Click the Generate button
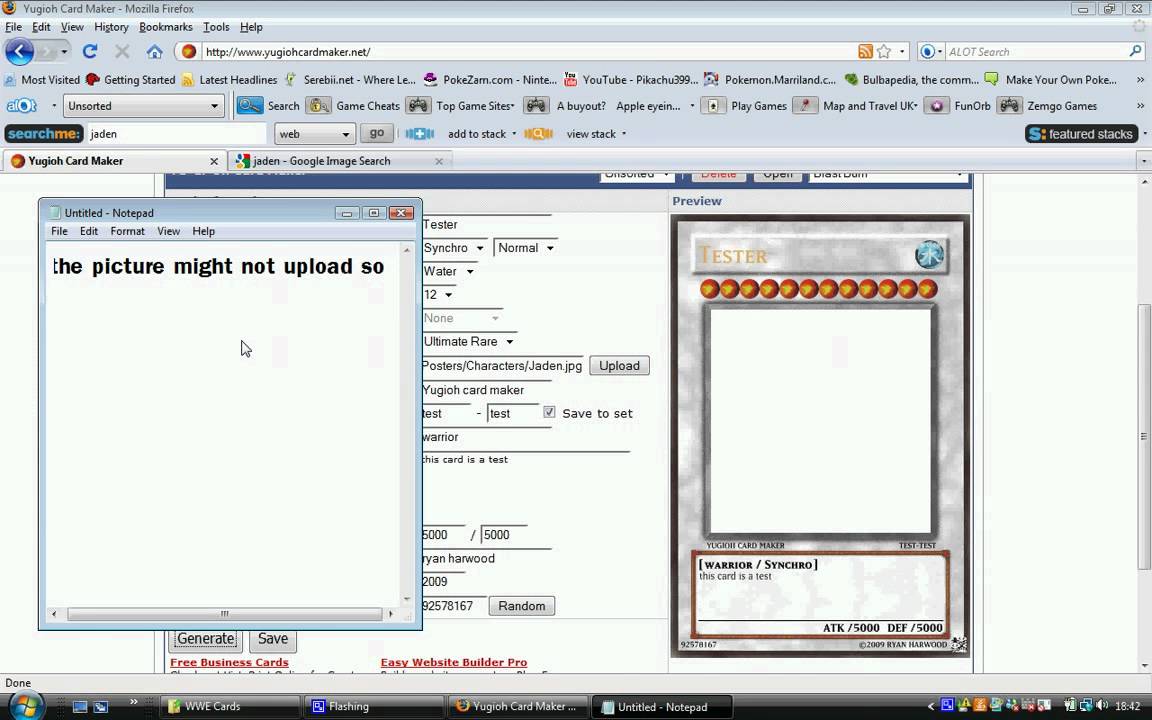The height and width of the screenshot is (720, 1152). (x=206, y=639)
